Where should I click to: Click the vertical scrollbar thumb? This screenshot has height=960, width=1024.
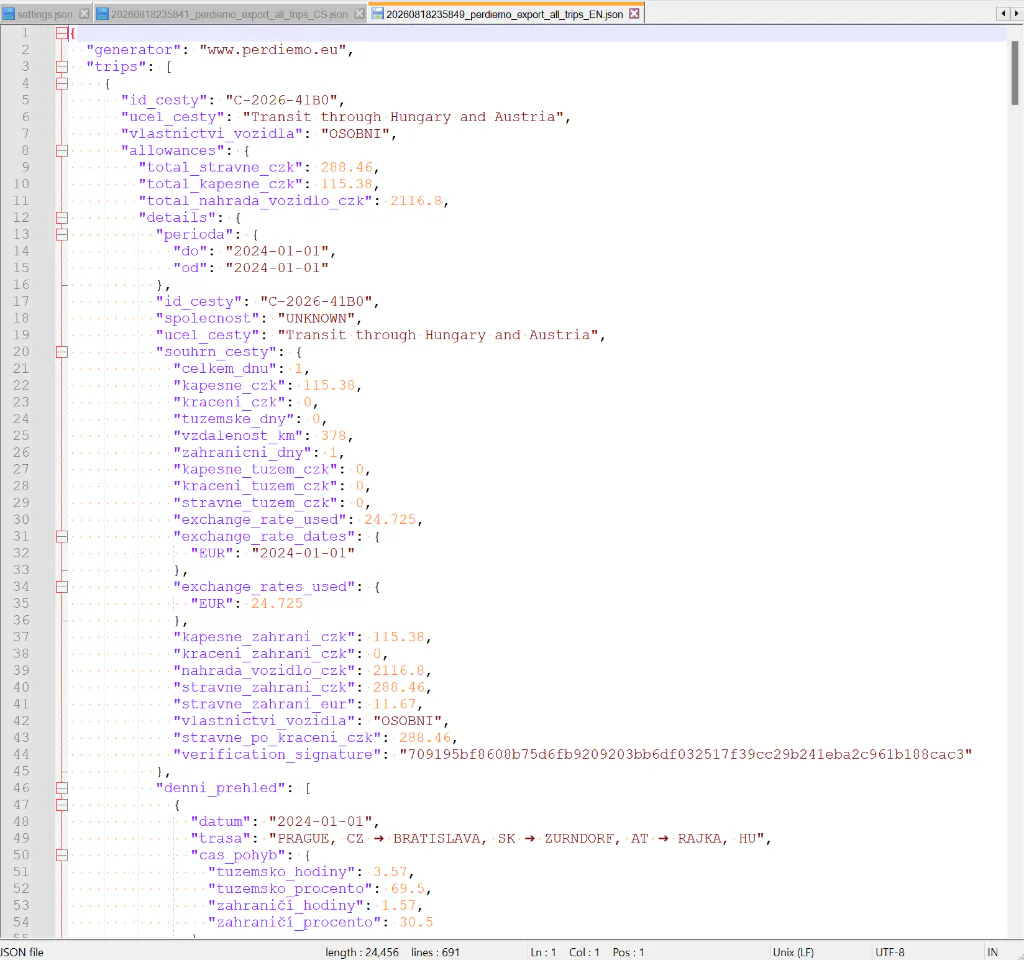tap(1015, 72)
